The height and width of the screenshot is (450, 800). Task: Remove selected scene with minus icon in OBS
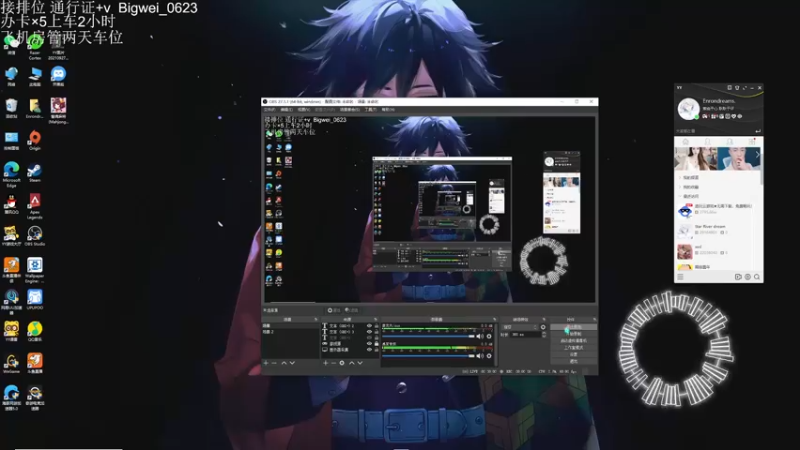(274, 363)
